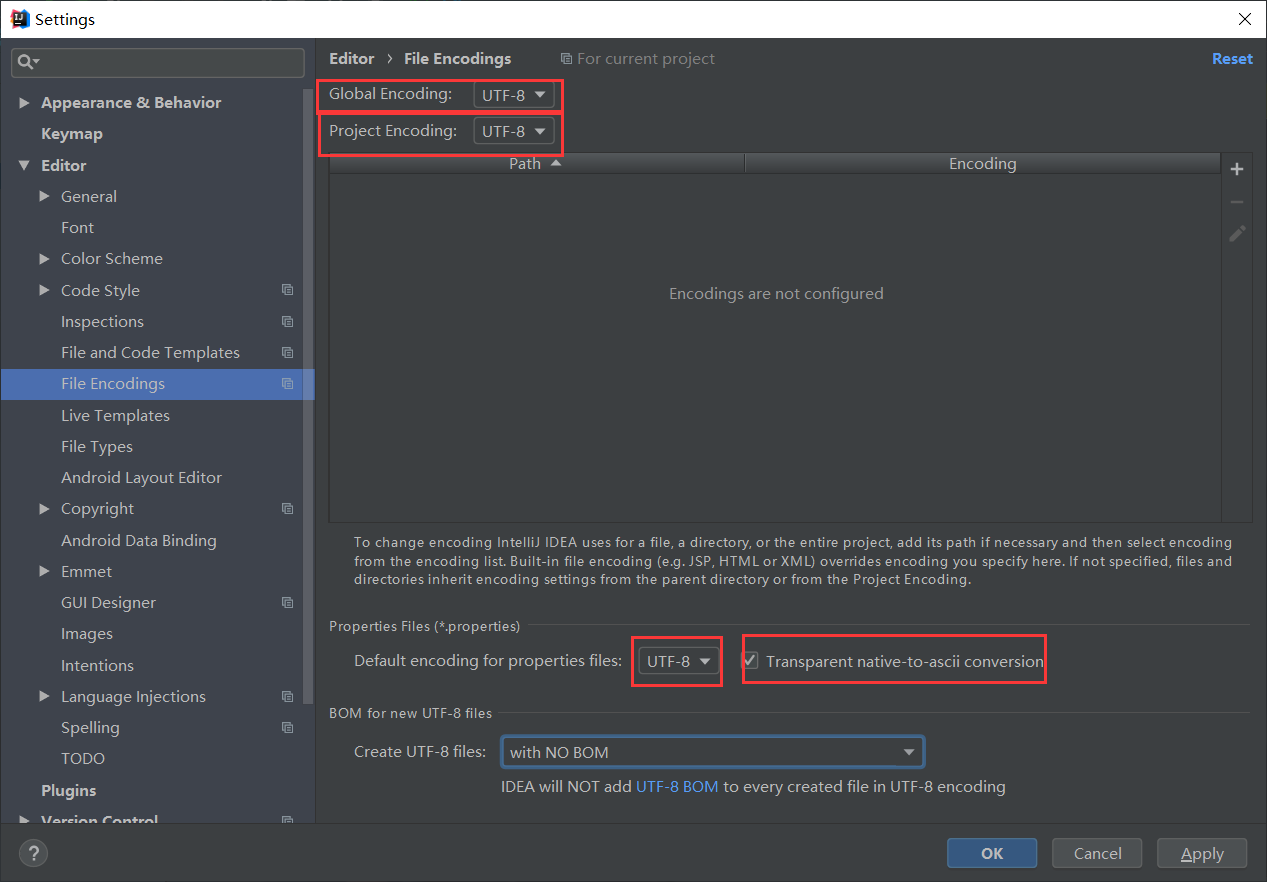Click project-level icon beside Code Style
1267x882 pixels.
click(x=288, y=290)
